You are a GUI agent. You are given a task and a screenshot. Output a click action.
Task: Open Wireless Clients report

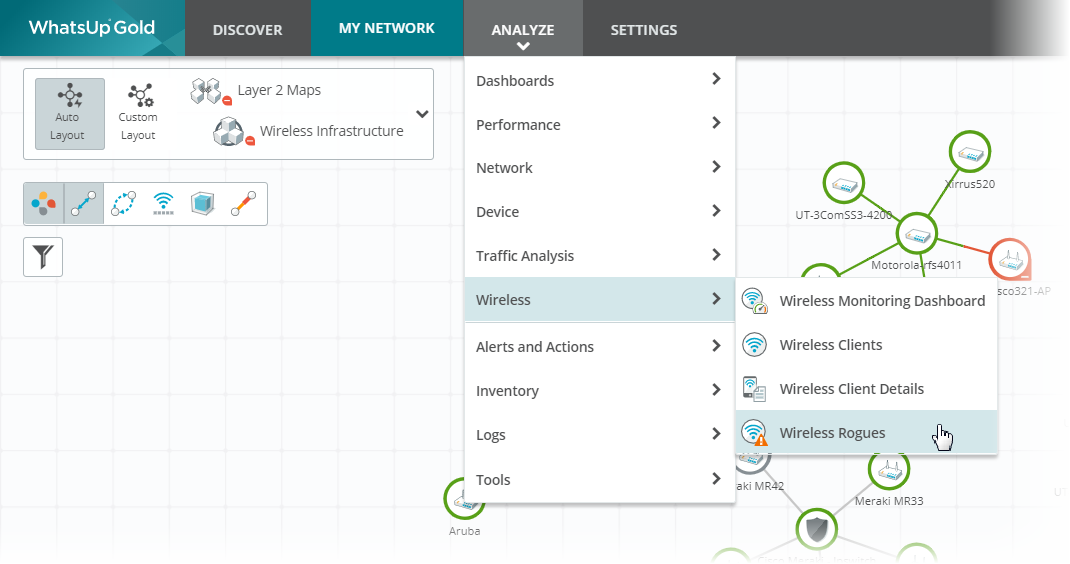[x=866, y=345]
